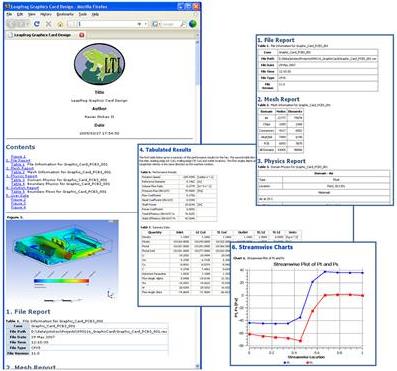Open the Tools menu

pos(83,14)
